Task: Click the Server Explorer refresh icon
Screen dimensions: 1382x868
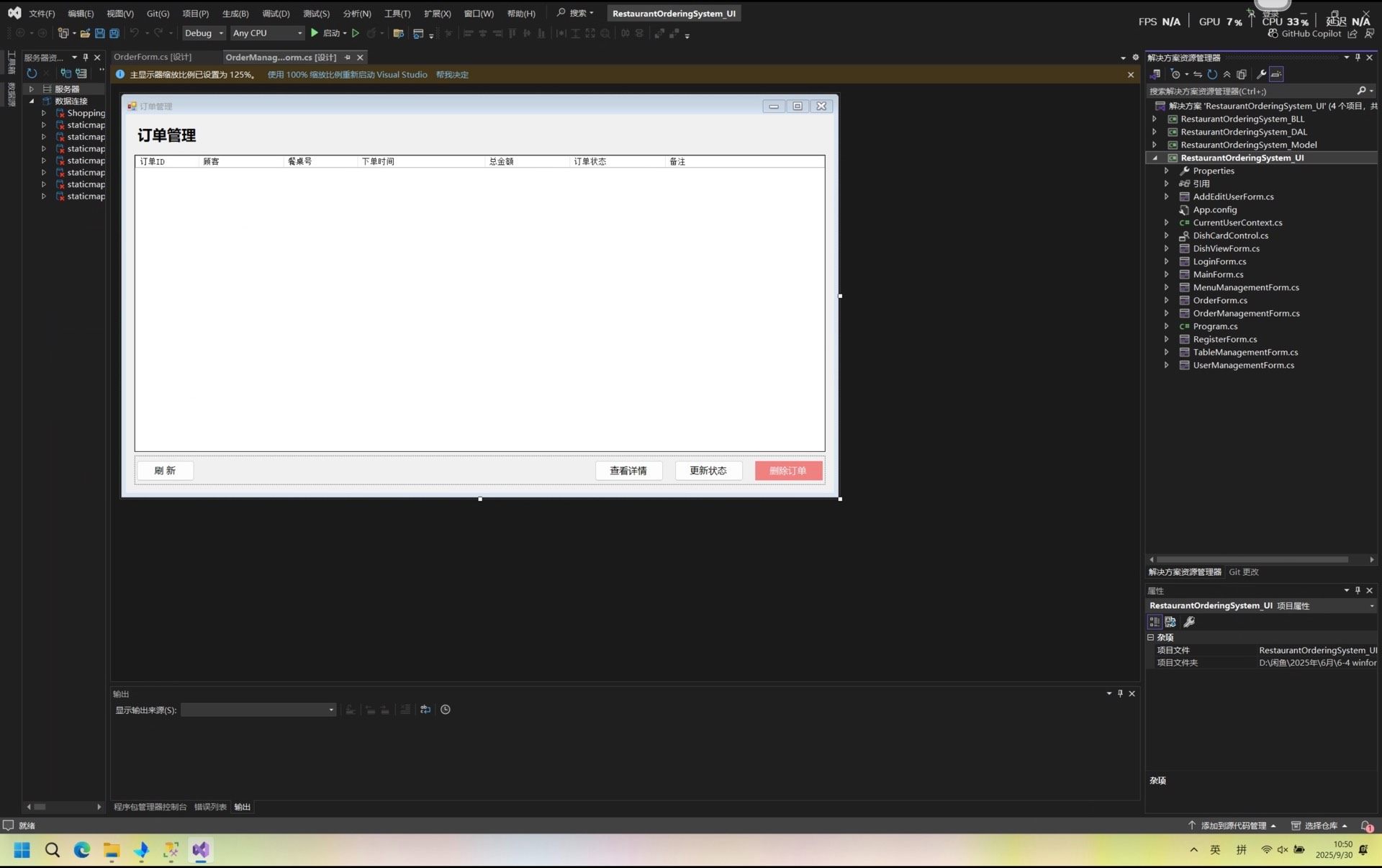Action: [32, 73]
